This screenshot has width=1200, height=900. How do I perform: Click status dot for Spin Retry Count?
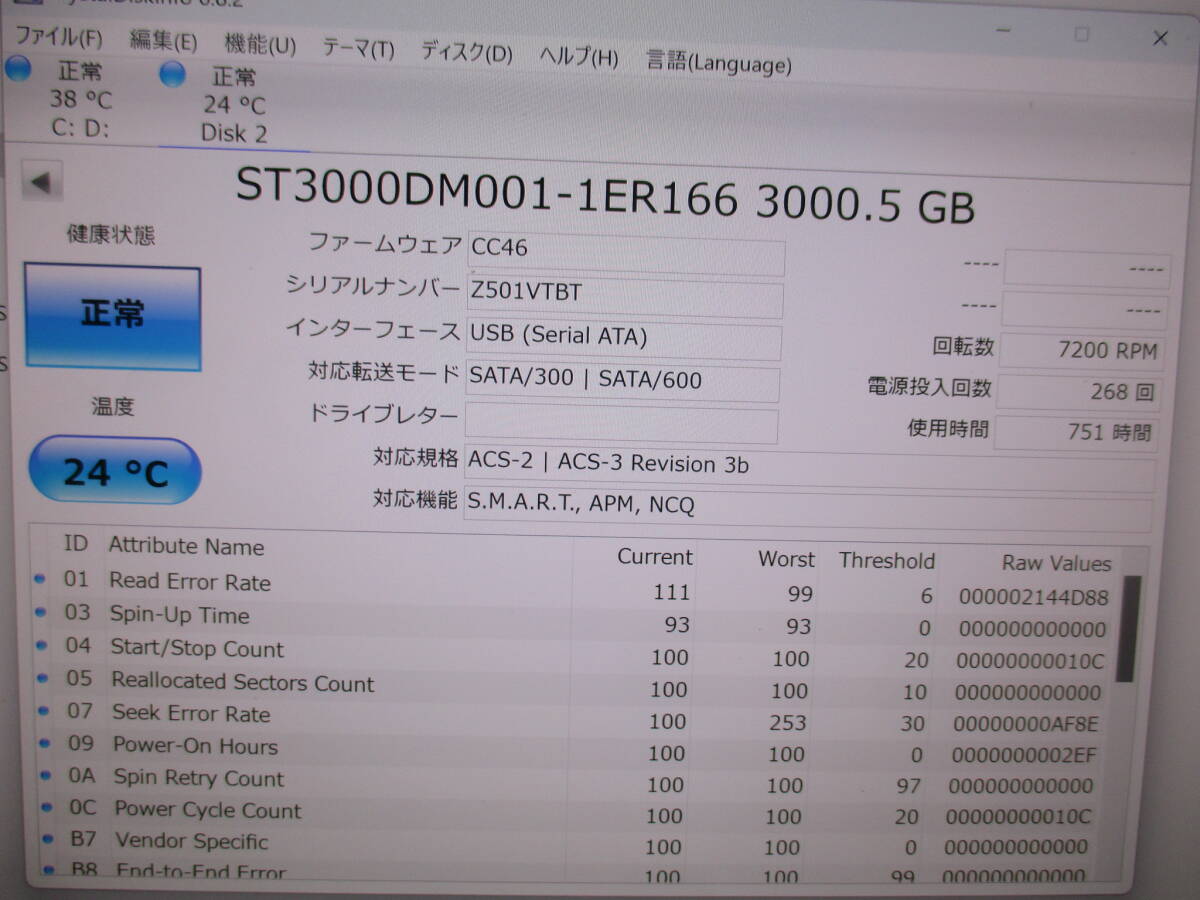pyautogui.click(x=46, y=775)
